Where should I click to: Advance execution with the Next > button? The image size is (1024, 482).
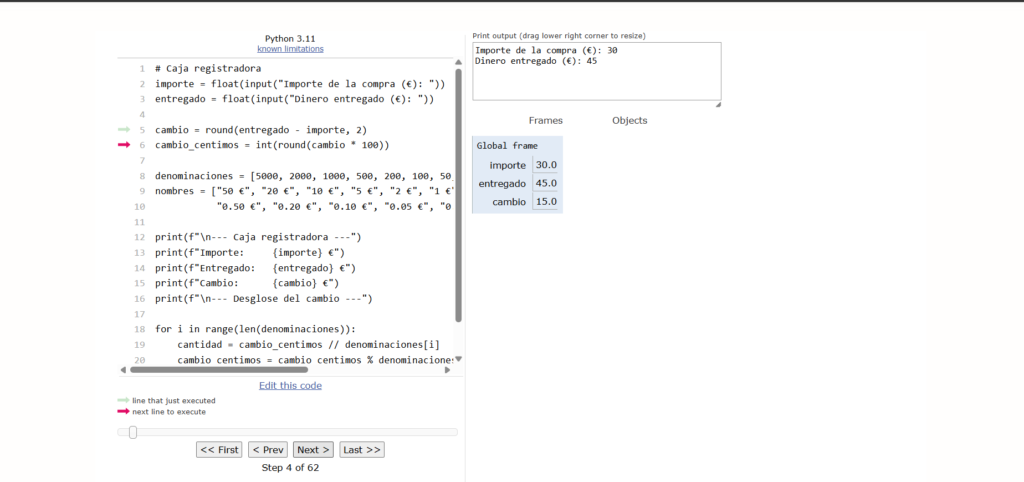pyautogui.click(x=314, y=450)
